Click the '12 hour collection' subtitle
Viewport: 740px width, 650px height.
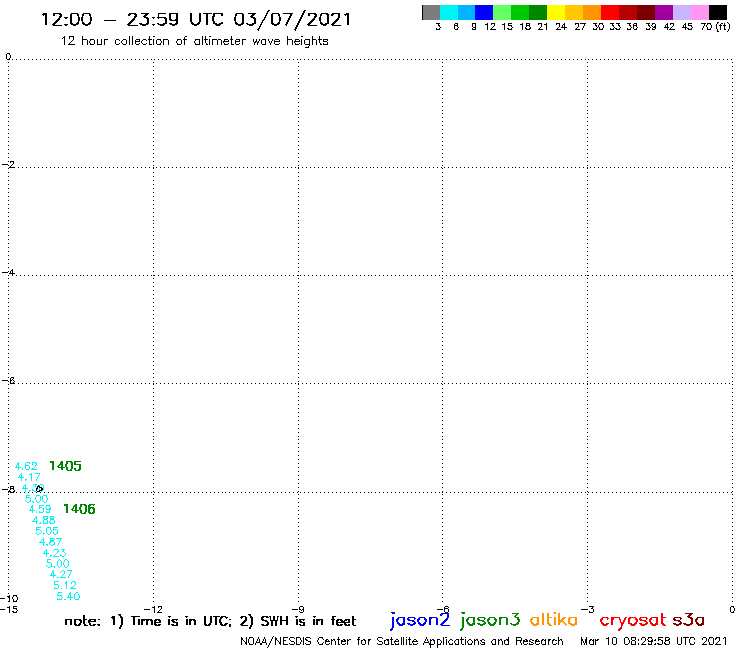(x=194, y=41)
